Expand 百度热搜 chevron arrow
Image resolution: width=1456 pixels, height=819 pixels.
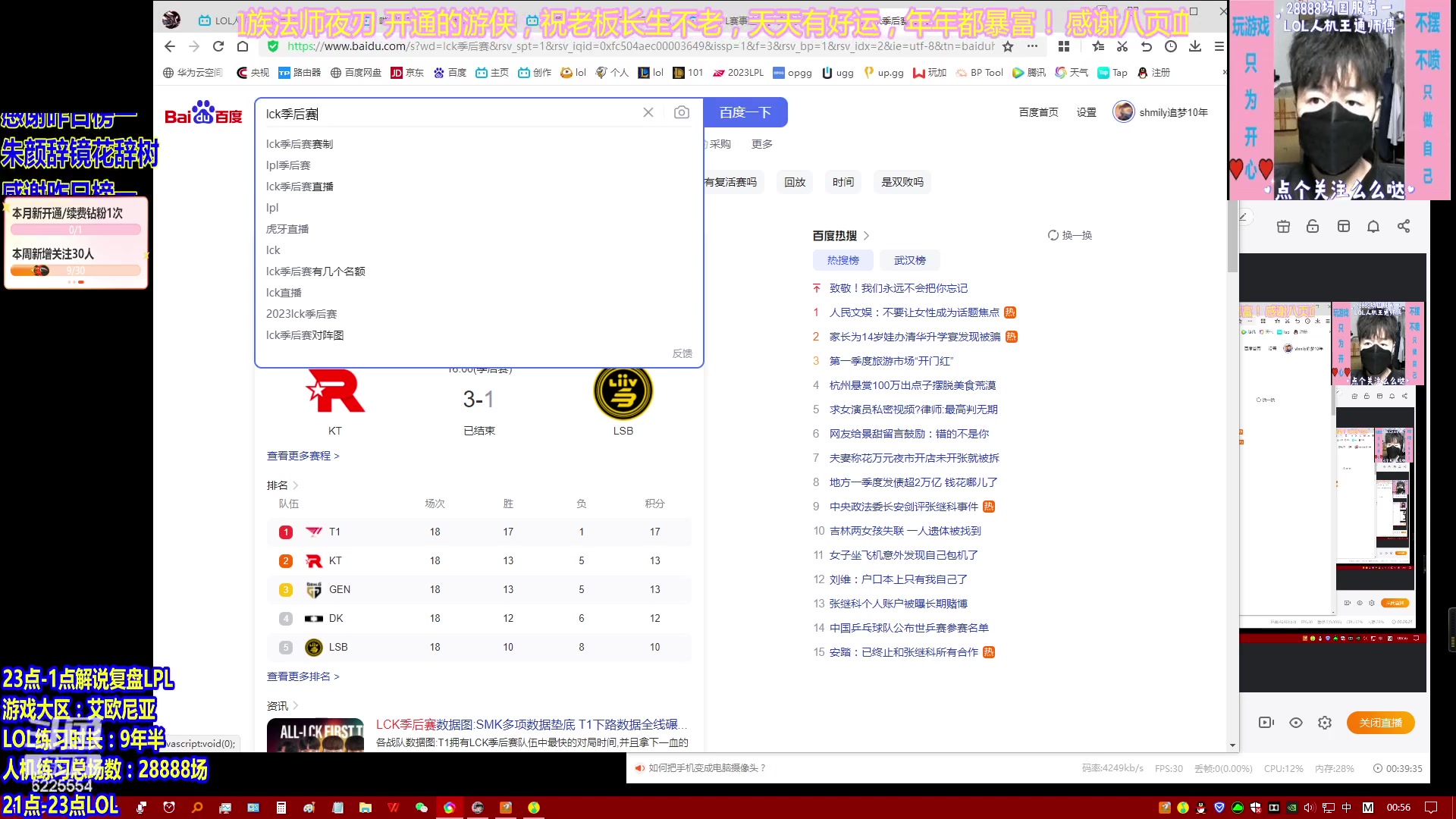[x=866, y=236]
